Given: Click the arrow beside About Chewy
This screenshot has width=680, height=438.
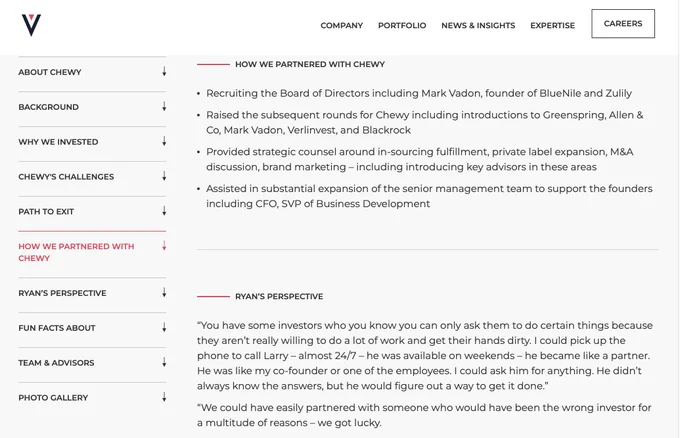Looking at the screenshot, I should 164,72.
